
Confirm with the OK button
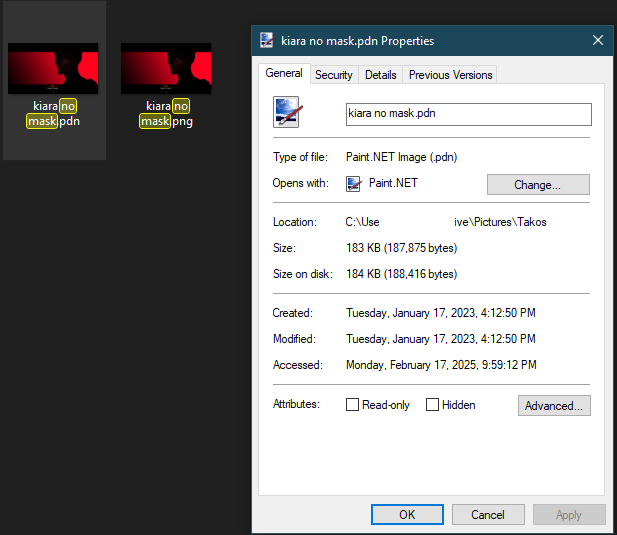(x=407, y=515)
